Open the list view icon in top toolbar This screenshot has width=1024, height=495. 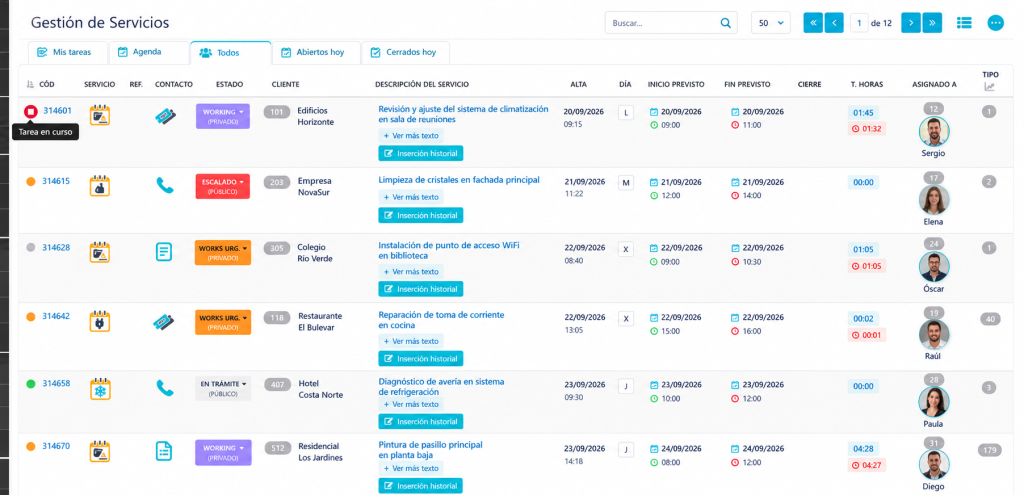click(x=964, y=23)
